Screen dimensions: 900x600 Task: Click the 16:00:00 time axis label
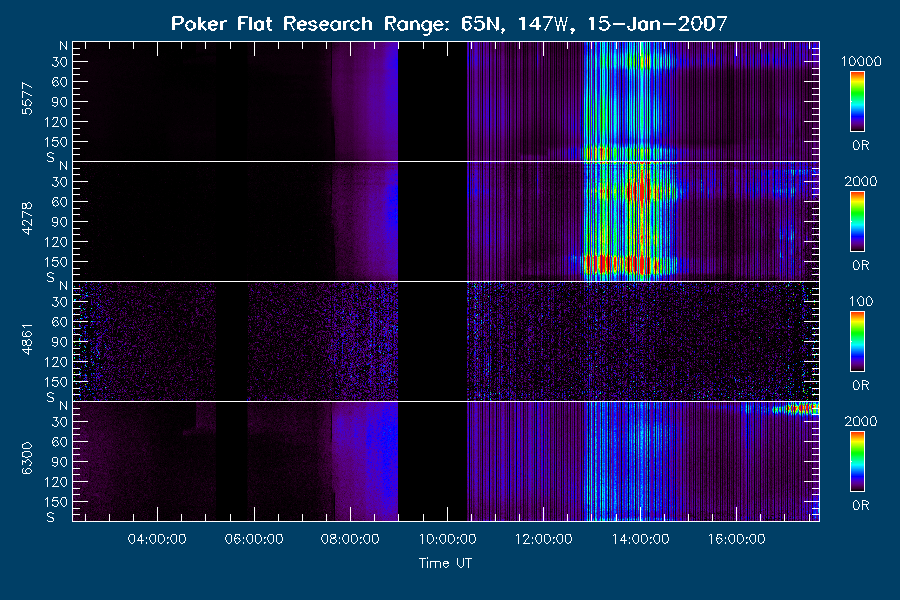(x=736, y=539)
